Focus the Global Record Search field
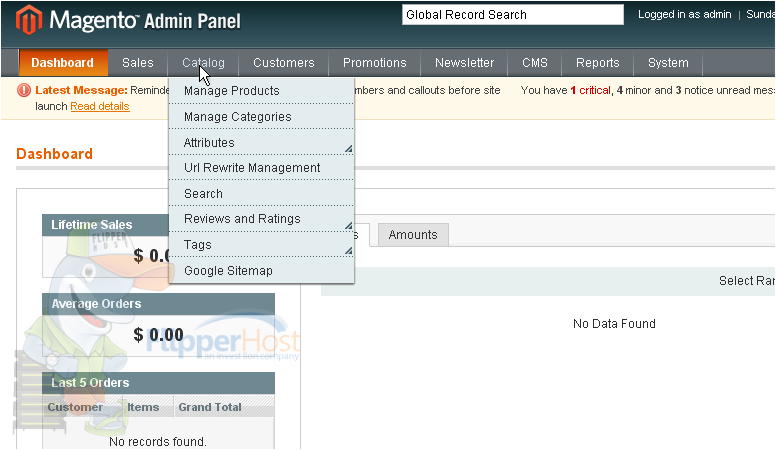 click(x=513, y=14)
